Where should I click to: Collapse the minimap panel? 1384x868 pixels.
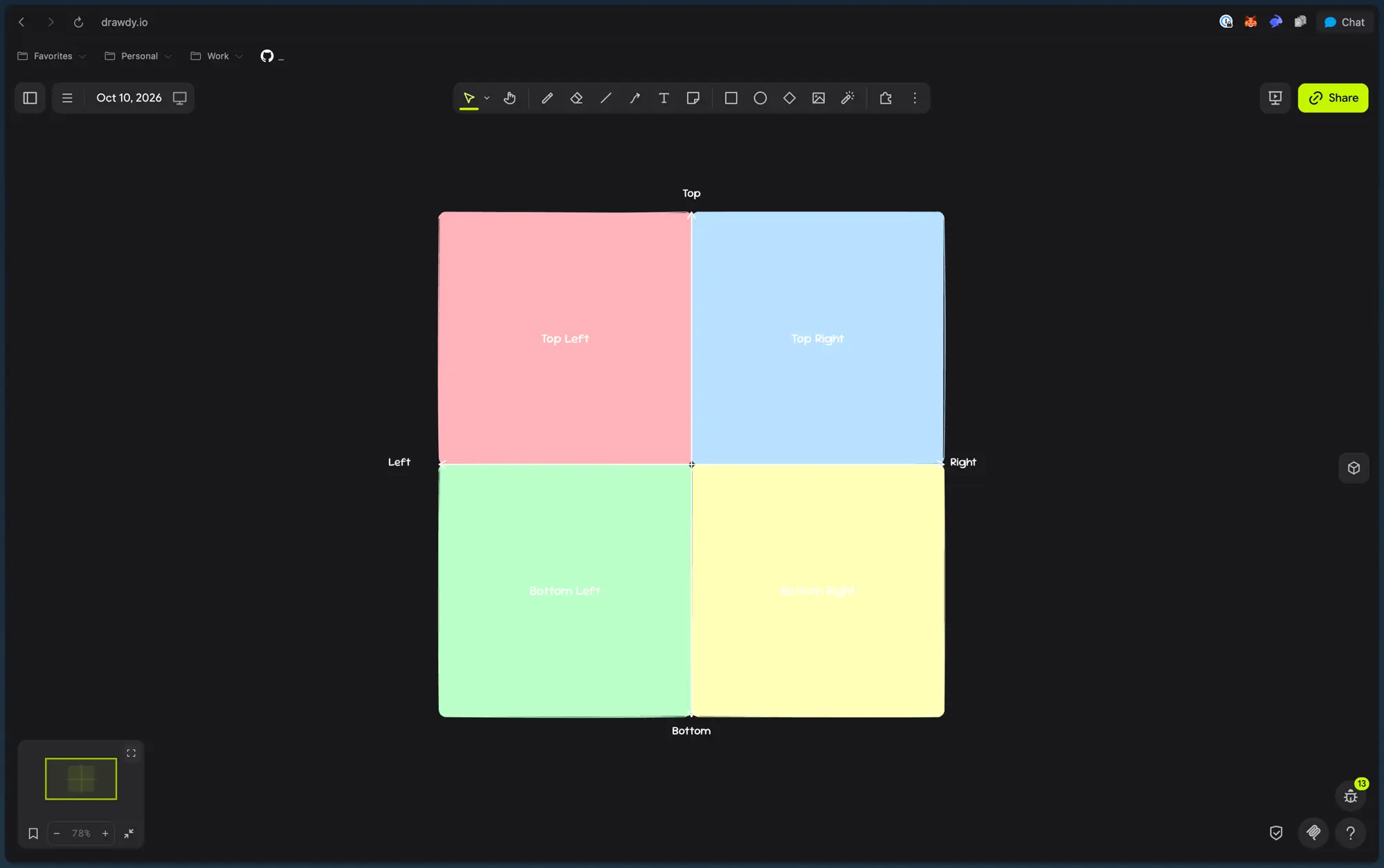tap(129, 833)
